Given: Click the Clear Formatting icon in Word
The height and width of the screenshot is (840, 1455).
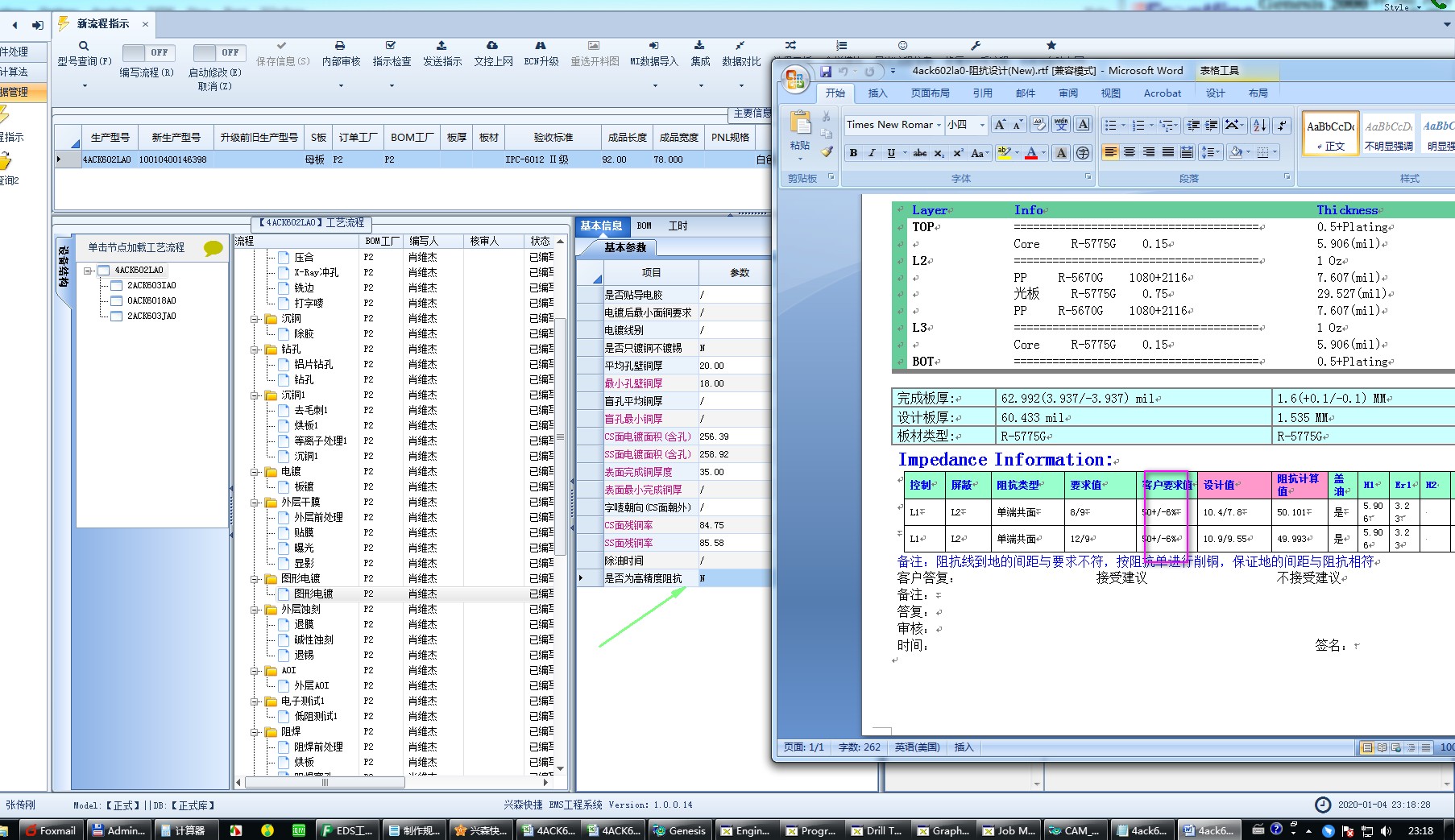Looking at the screenshot, I should click(x=1040, y=125).
